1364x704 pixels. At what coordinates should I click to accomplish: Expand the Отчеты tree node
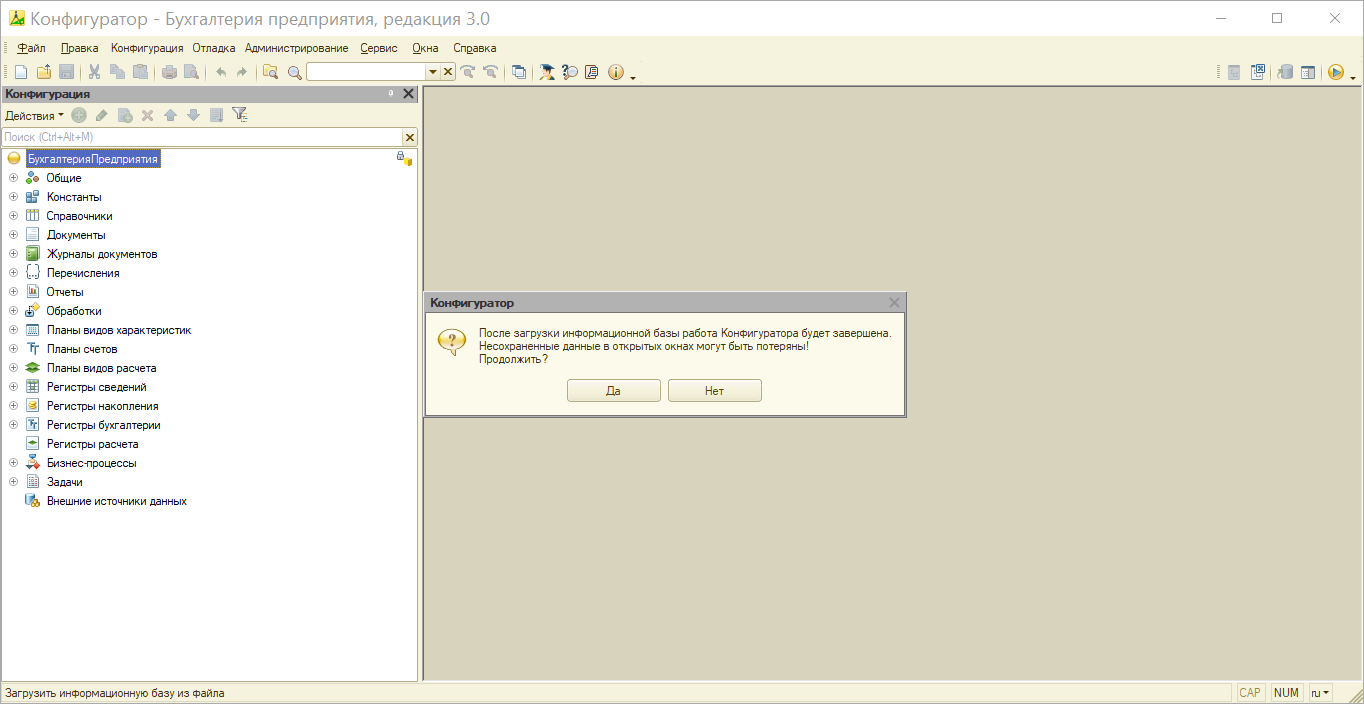13,292
